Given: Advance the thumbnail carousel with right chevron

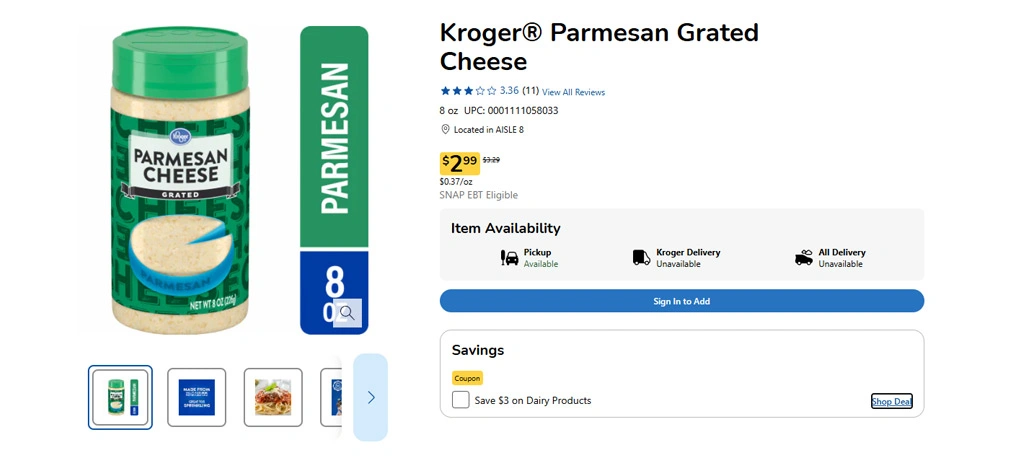Looking at the screenshot, I should coord(371,397).
